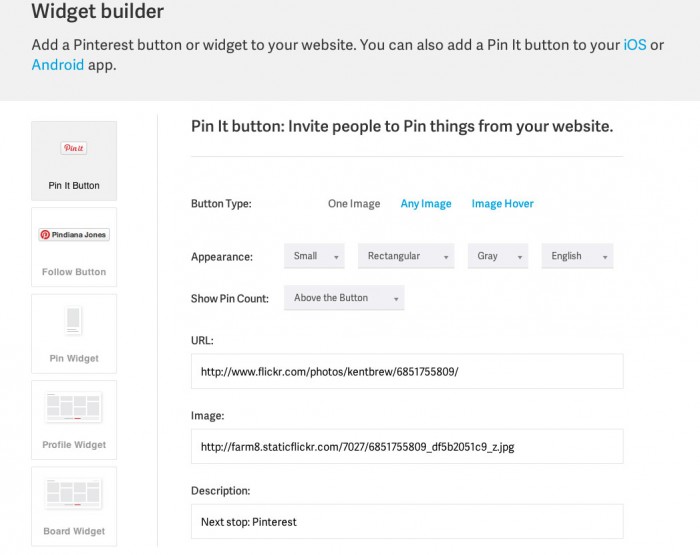
Task: Click the Profile Widget grid icon
Action: pos(74,406)
